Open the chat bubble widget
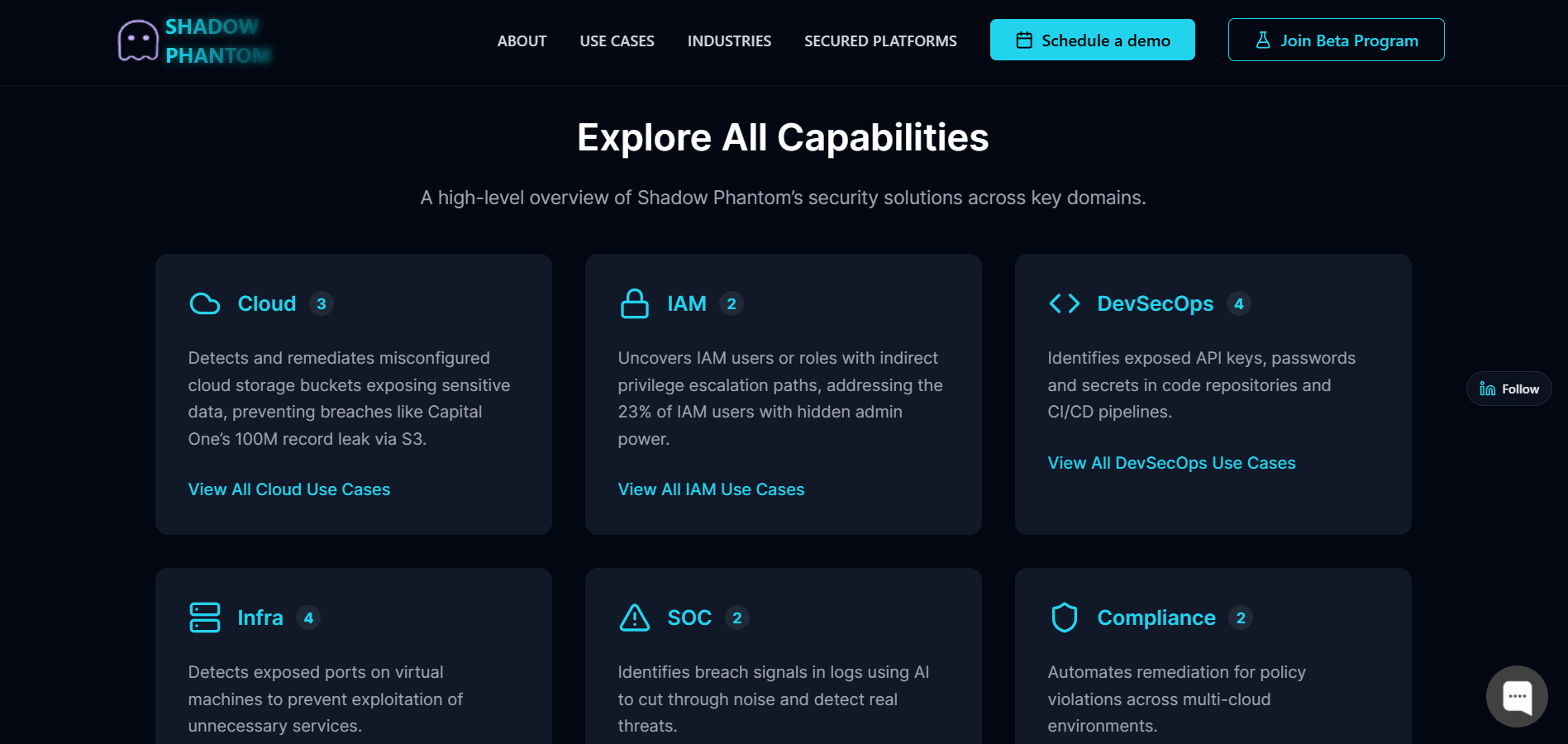 [1517, 696]
